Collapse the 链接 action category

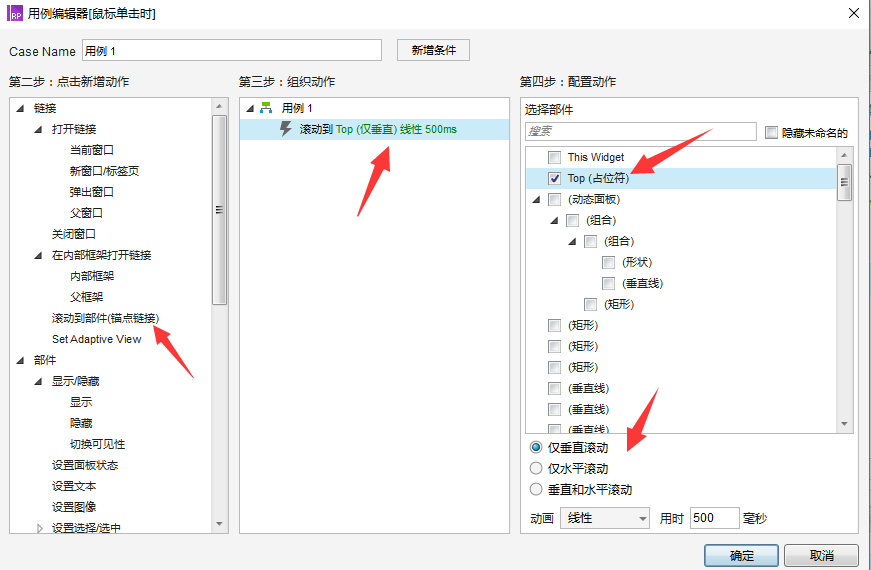pos(21,108)
